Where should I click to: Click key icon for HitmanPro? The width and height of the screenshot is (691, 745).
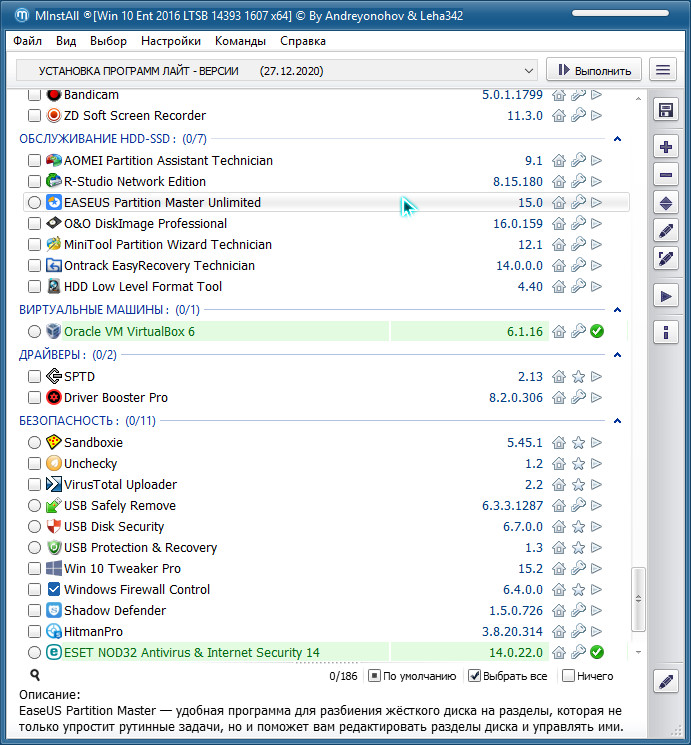pos(578,631)
